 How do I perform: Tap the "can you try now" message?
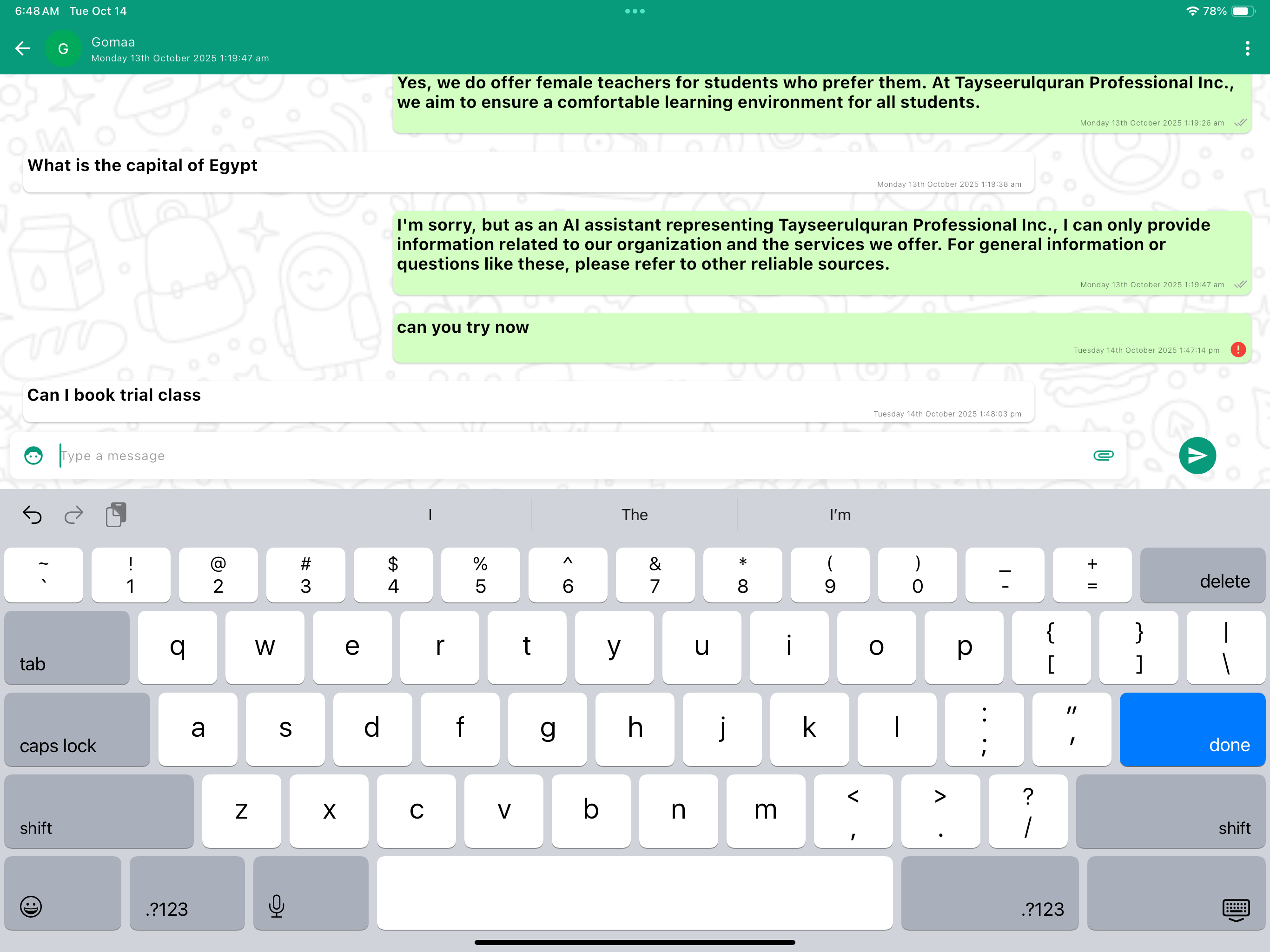[822, 337]
